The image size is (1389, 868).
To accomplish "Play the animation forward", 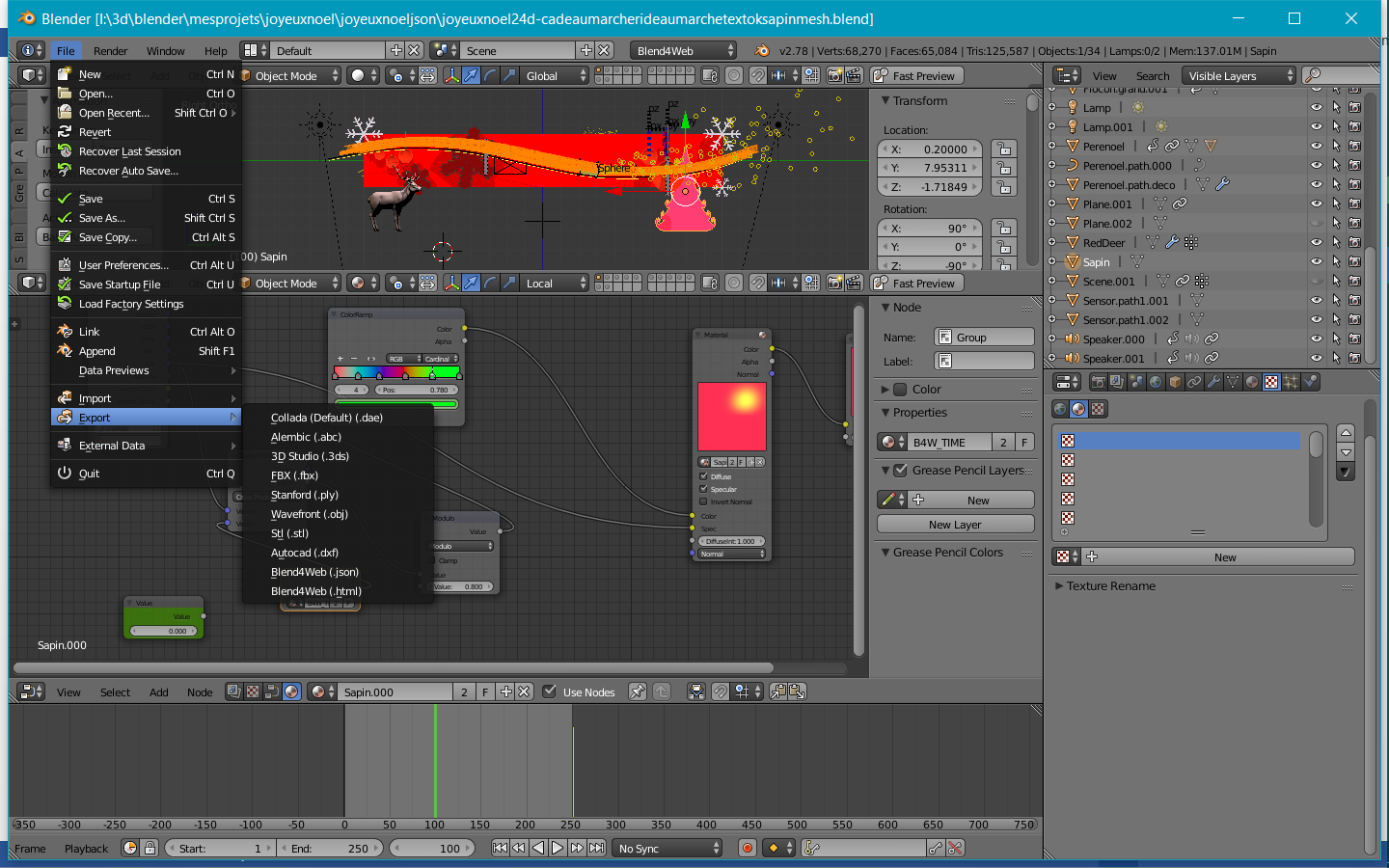I will pyautogui.click(x=558, y=848).
